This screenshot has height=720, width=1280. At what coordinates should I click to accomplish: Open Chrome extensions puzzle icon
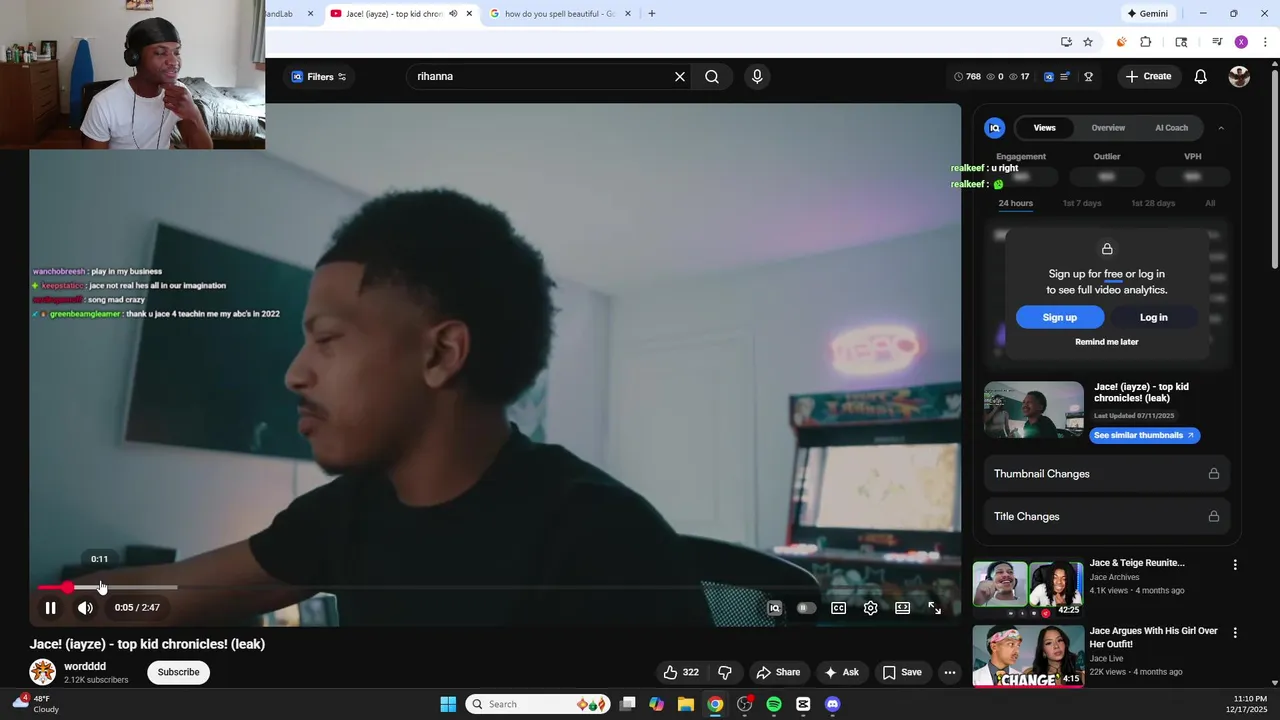click(x=1146, y=42)
